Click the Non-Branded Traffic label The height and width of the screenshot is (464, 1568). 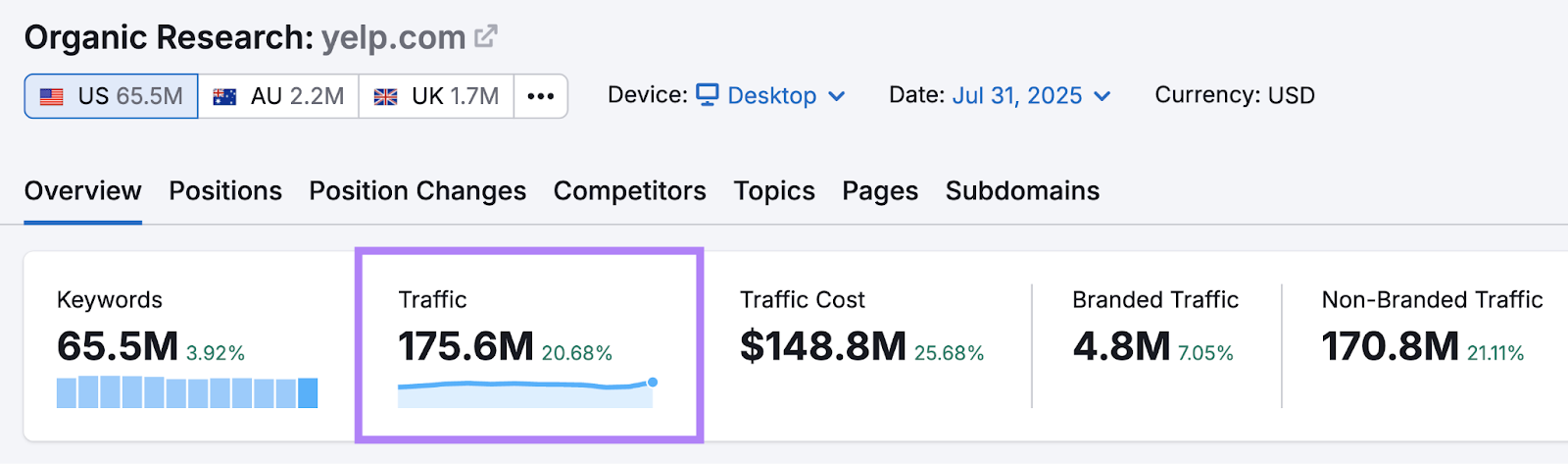(1433, 300)
